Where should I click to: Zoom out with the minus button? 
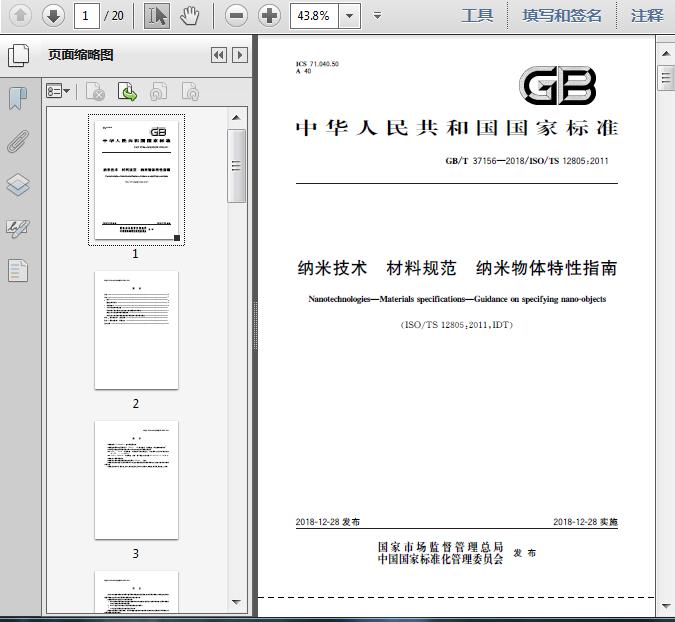[x=236, y=15]
